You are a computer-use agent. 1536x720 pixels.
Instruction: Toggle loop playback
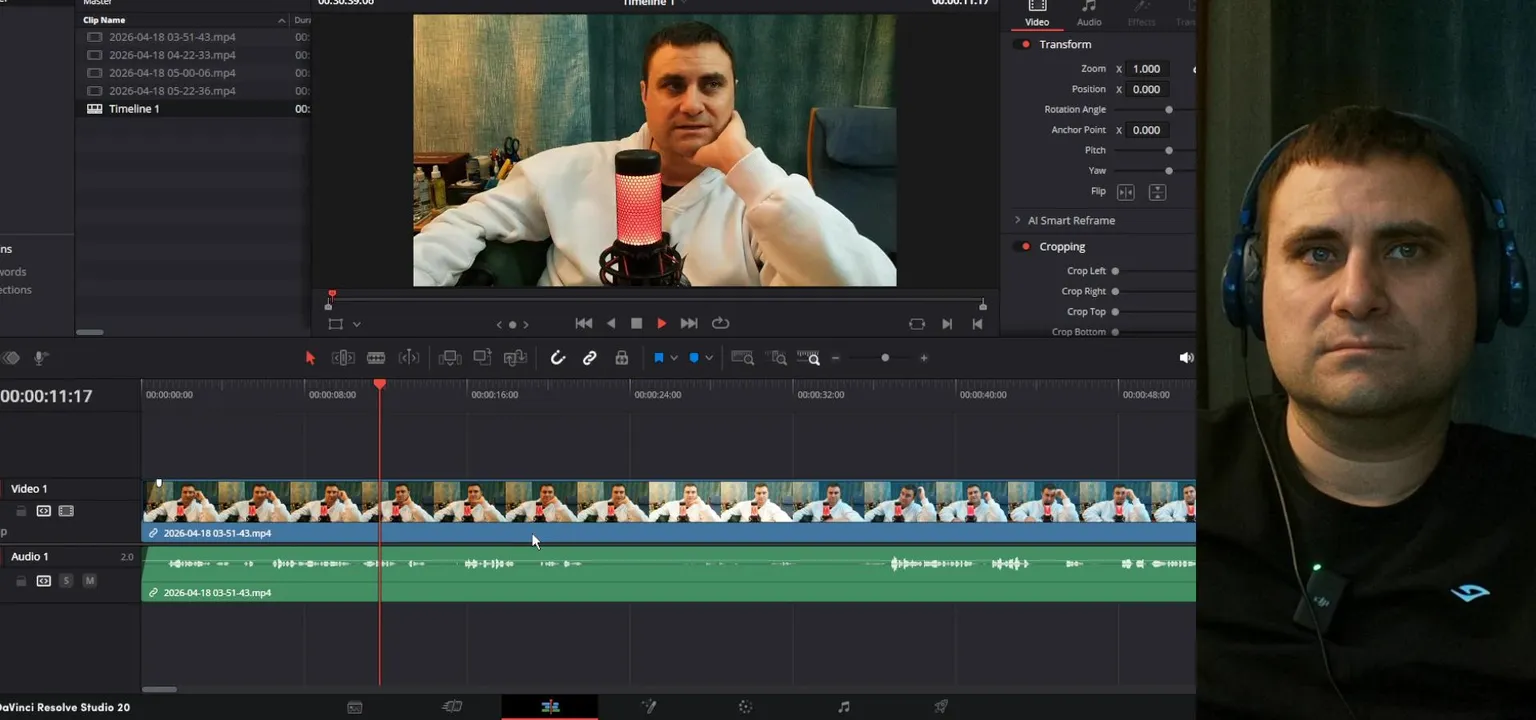(x=720, y=323)
